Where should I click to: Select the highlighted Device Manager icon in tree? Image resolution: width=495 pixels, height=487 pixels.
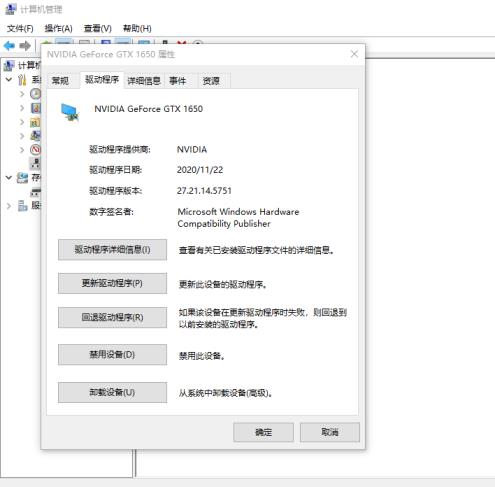pos(35,163)
